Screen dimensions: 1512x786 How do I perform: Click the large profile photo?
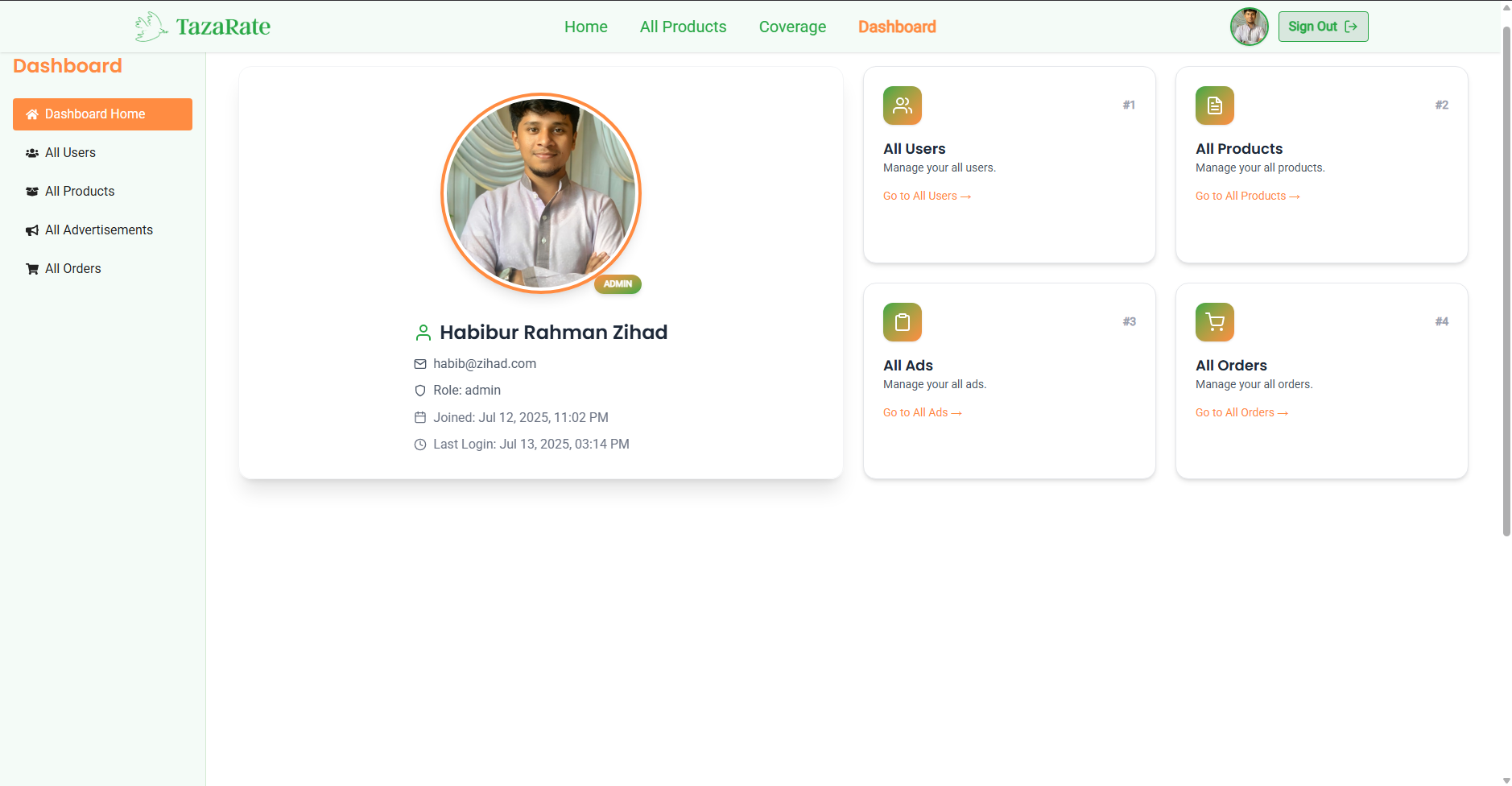[x=541, y=193]
